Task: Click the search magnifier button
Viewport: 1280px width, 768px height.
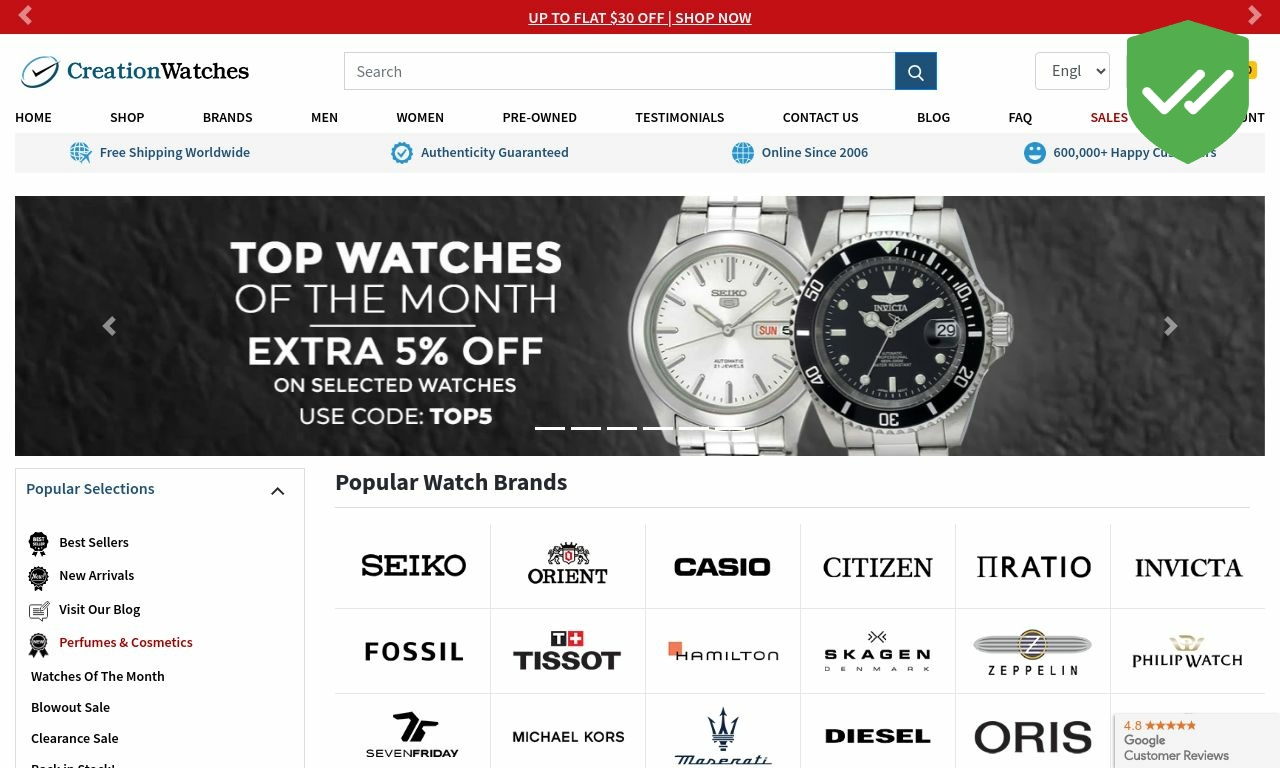Action: click(x=916, y=71)
